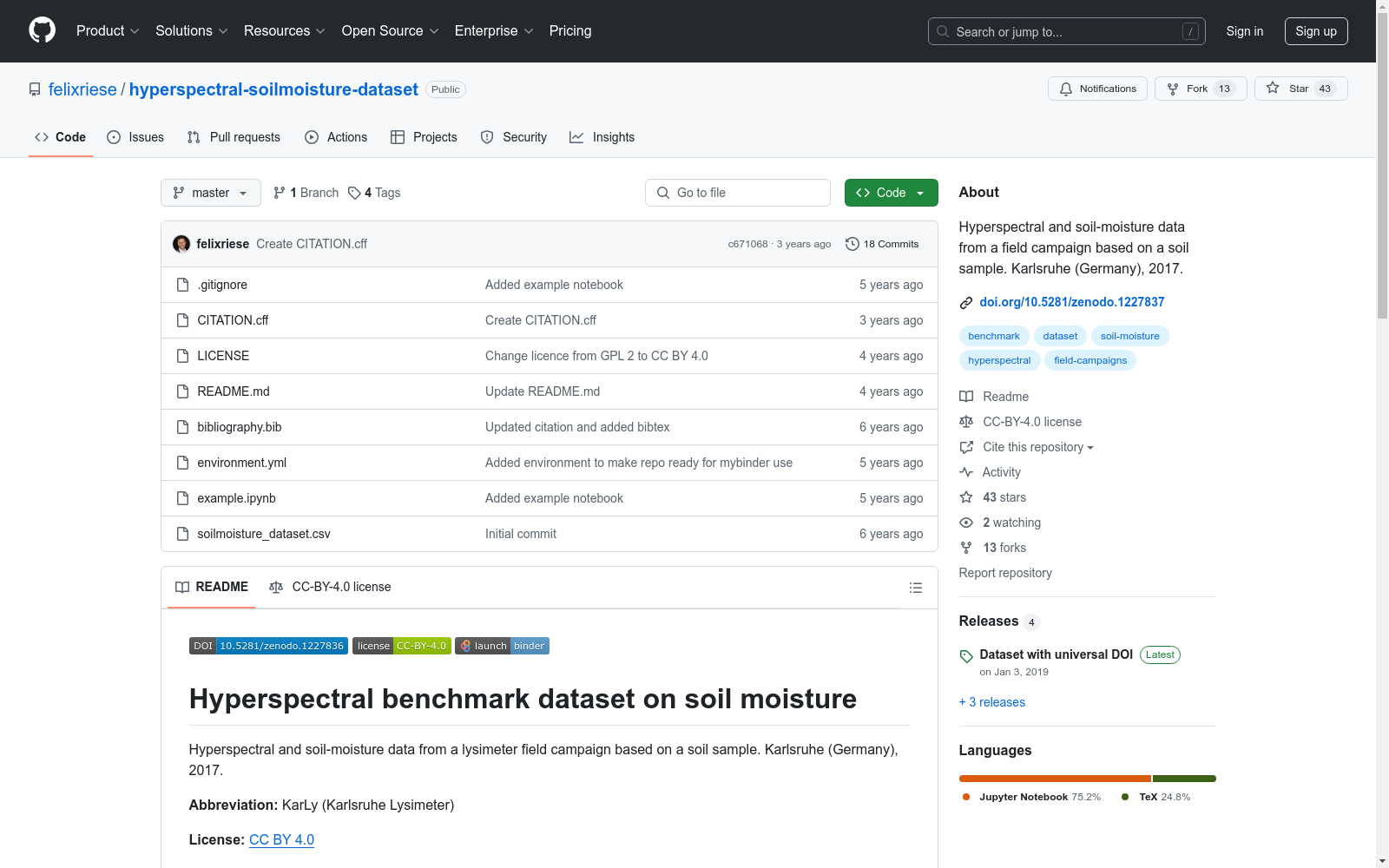Viewport: 1389px width, 868px height.
Task: View the 43 stars link
Action: click(x=993, y=497)
